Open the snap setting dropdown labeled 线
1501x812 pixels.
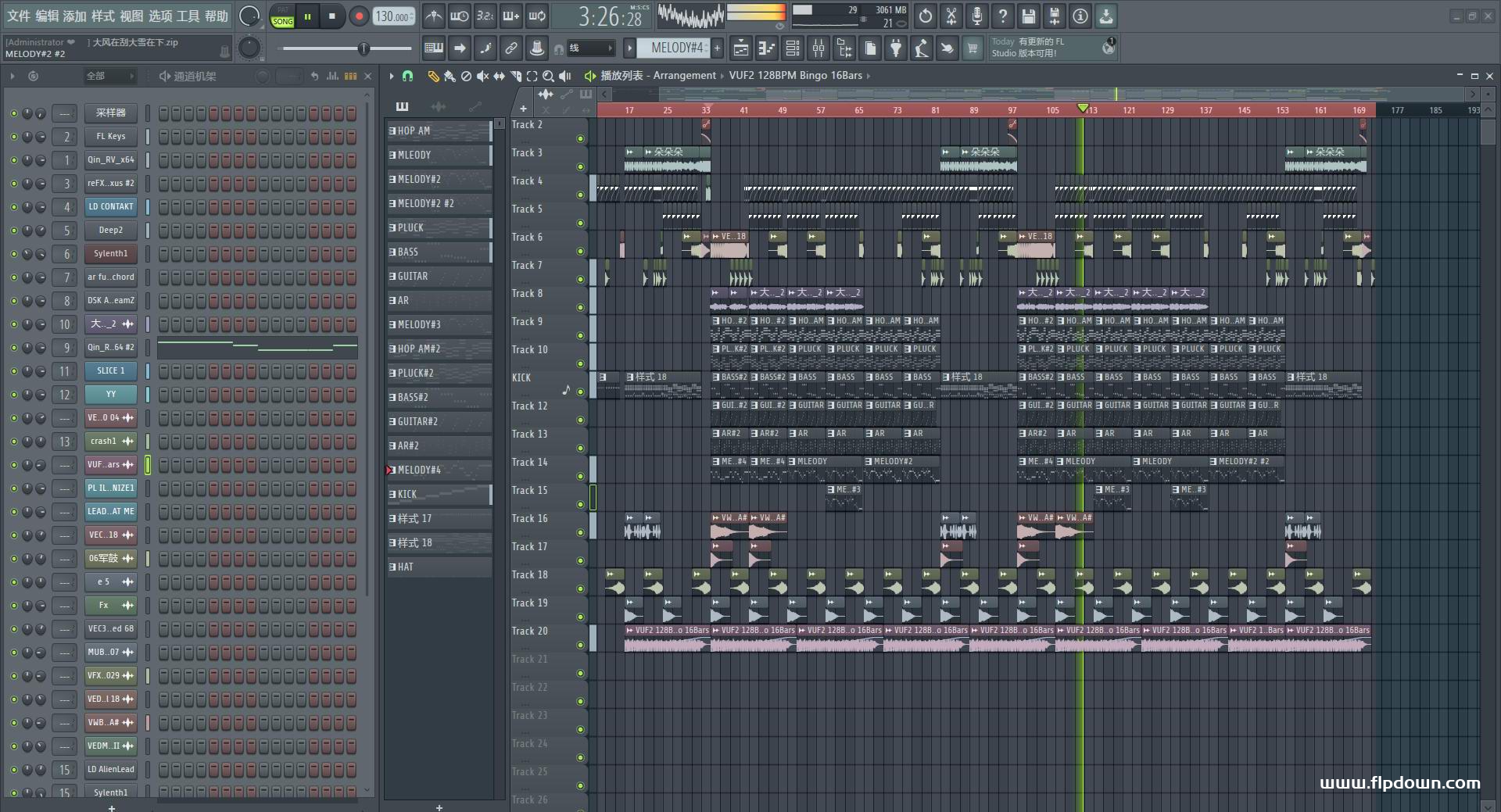coord(591,48)
